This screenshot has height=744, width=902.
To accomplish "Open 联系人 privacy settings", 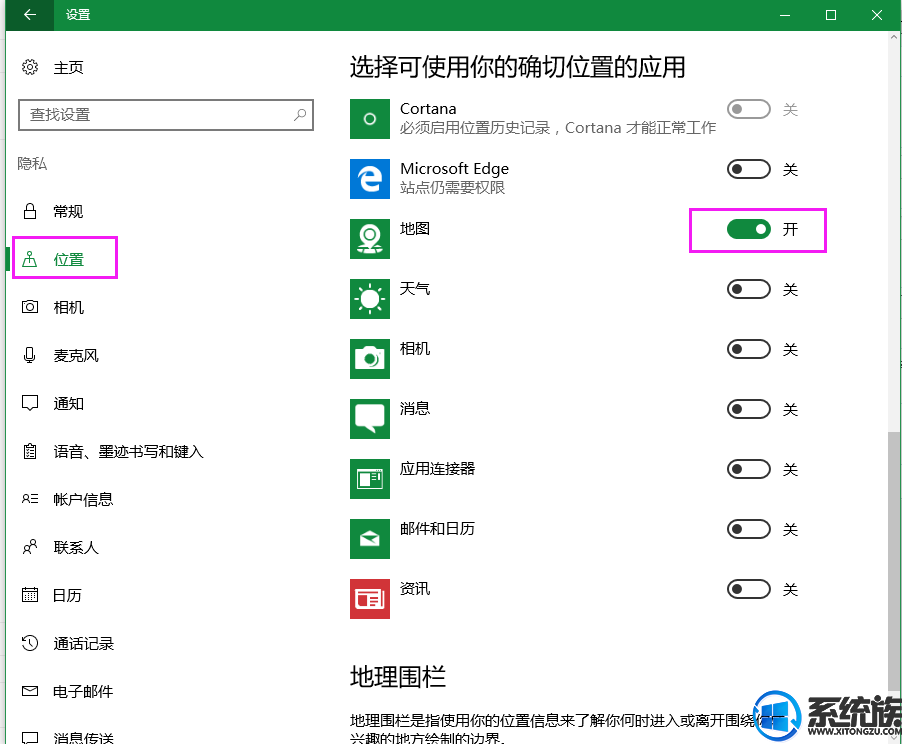I will [x=76, y=547].
